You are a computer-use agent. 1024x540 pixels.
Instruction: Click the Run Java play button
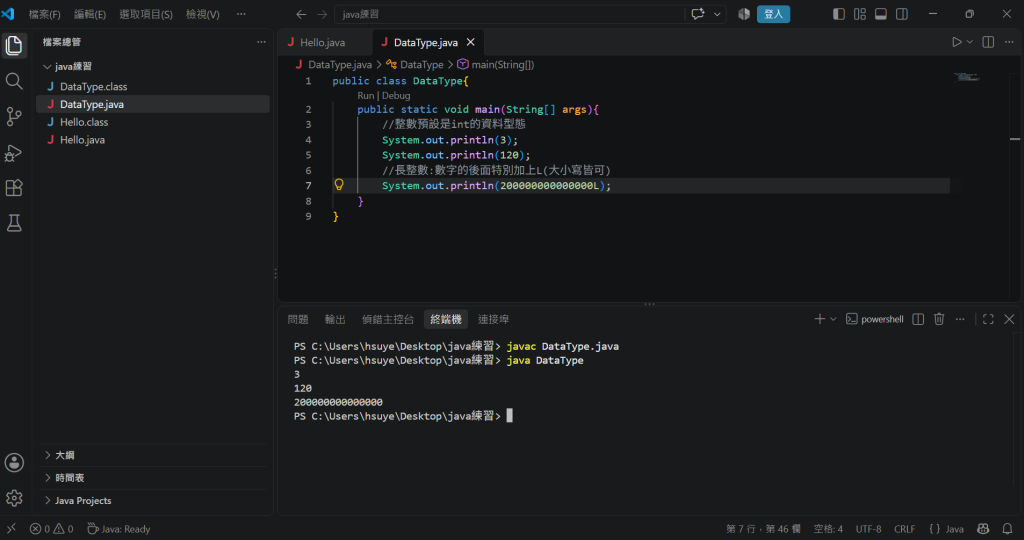pyautogui.click(x=956, y=42)
